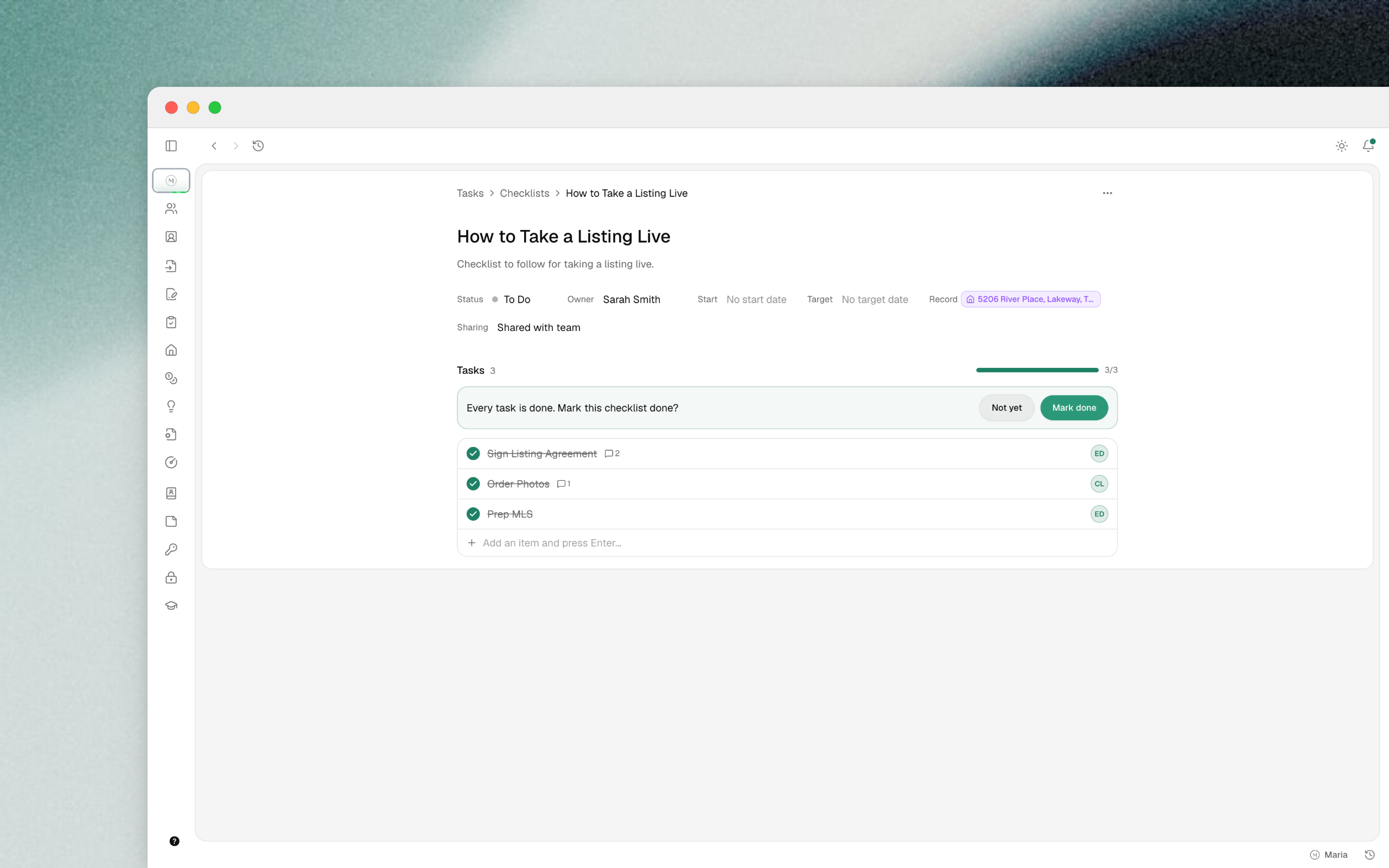
Task: Open the three-dot more options menu
Action: (x=1107, y=194)
